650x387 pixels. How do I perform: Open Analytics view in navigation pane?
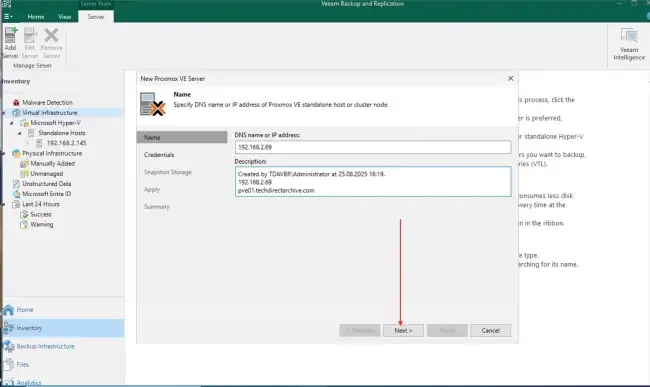[28, 382]
